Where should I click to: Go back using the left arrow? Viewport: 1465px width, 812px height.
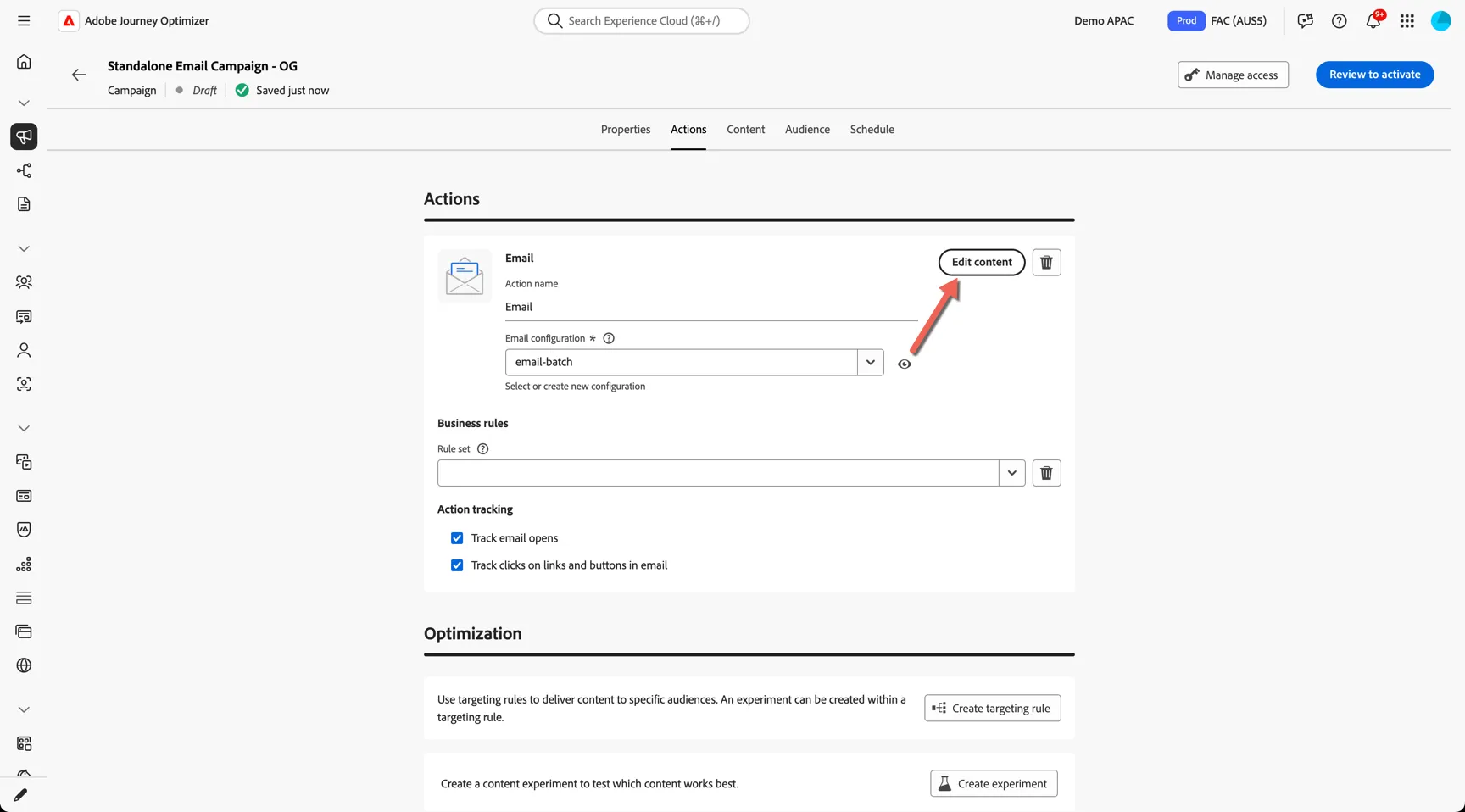[x=79, y=75]
